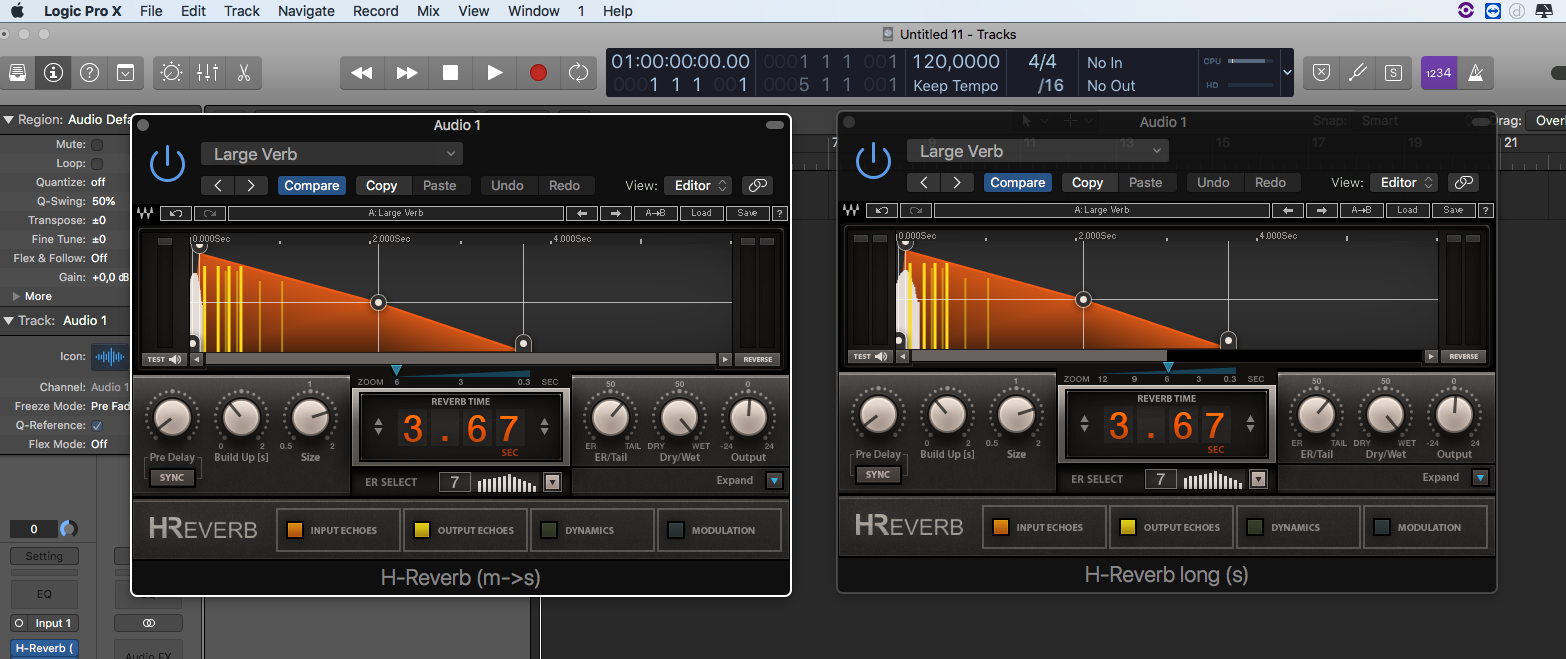
Task: Open Expand arrow in right plugin
Action: click(1479, 477)
